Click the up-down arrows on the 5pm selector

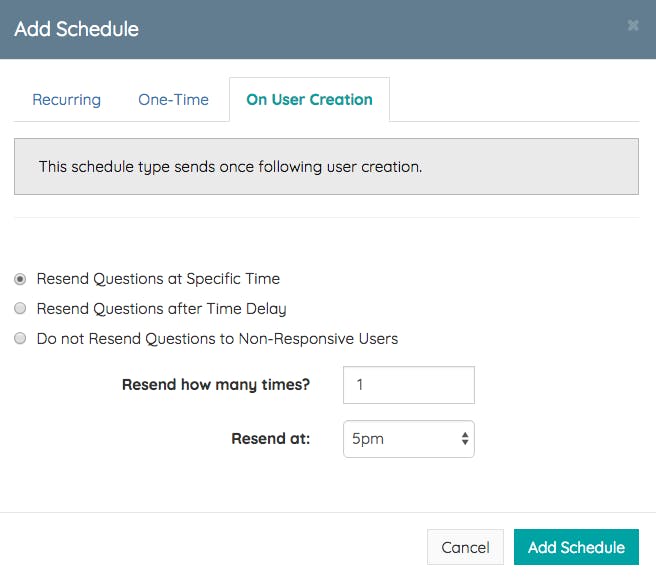464,439
